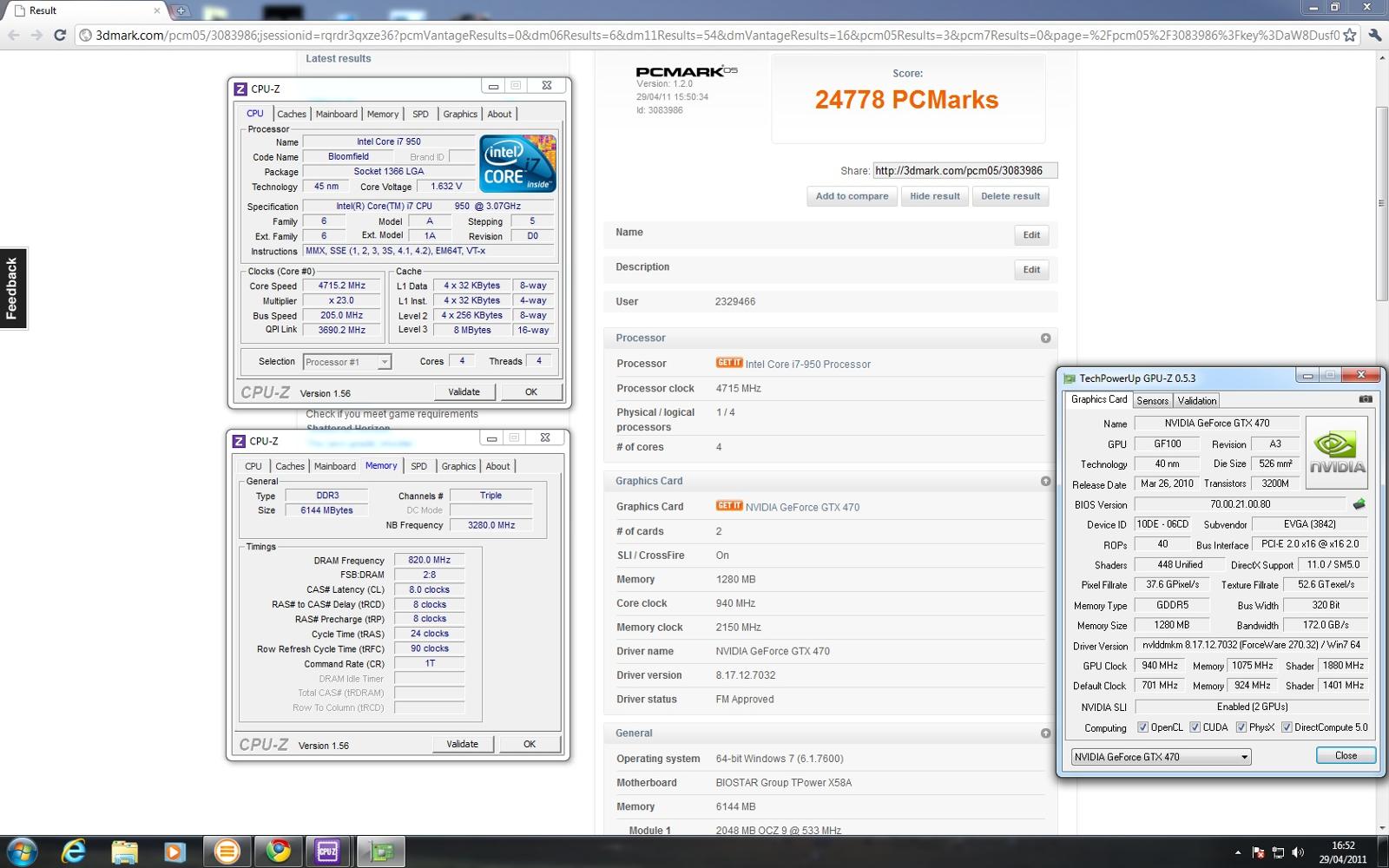Viewport: 1389px width, 868px height.
Task: Click GET IT badge beside processor
Action: pyautogui.click(x=728, y=363)
